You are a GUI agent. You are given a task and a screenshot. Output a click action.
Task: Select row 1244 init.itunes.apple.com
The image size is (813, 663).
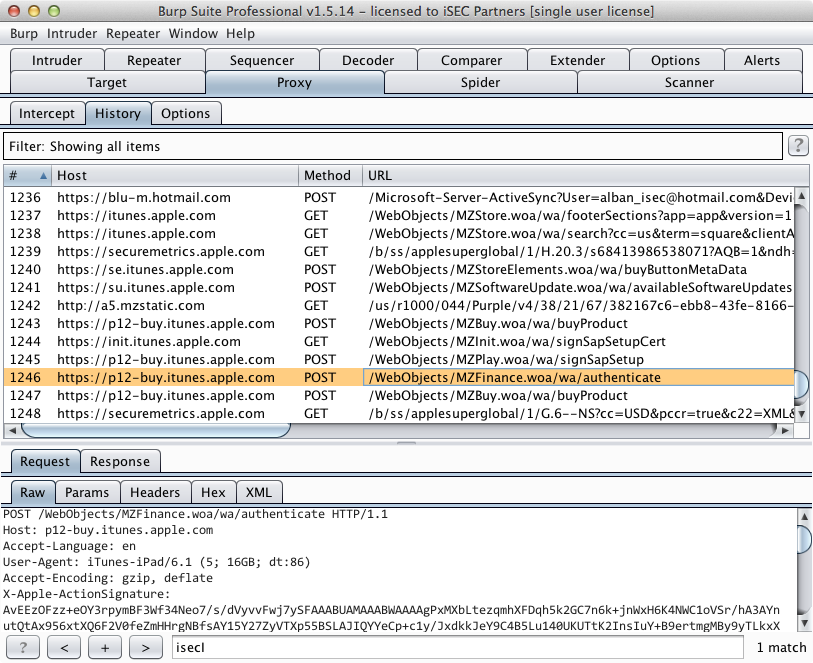[x=399, y=342]
